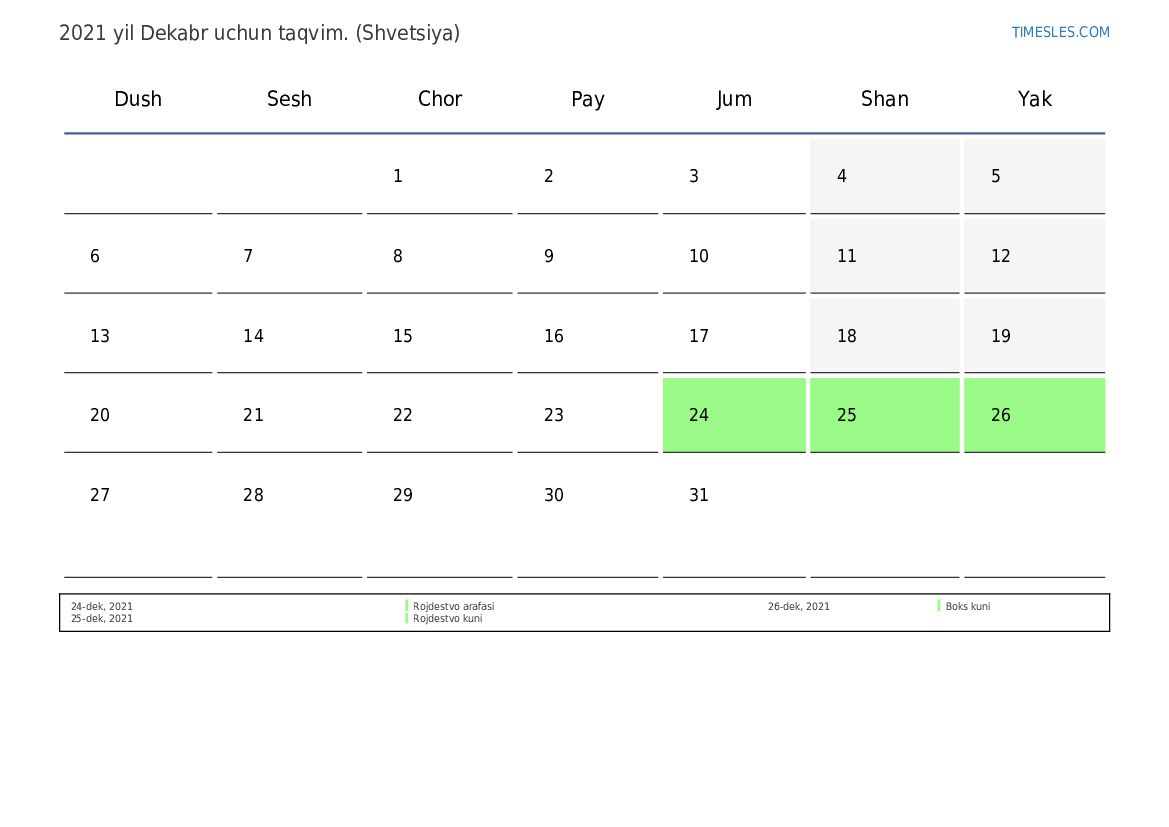Select the green cell for December 24
This screenshot has height=827, width=1169.
[734, 415]
